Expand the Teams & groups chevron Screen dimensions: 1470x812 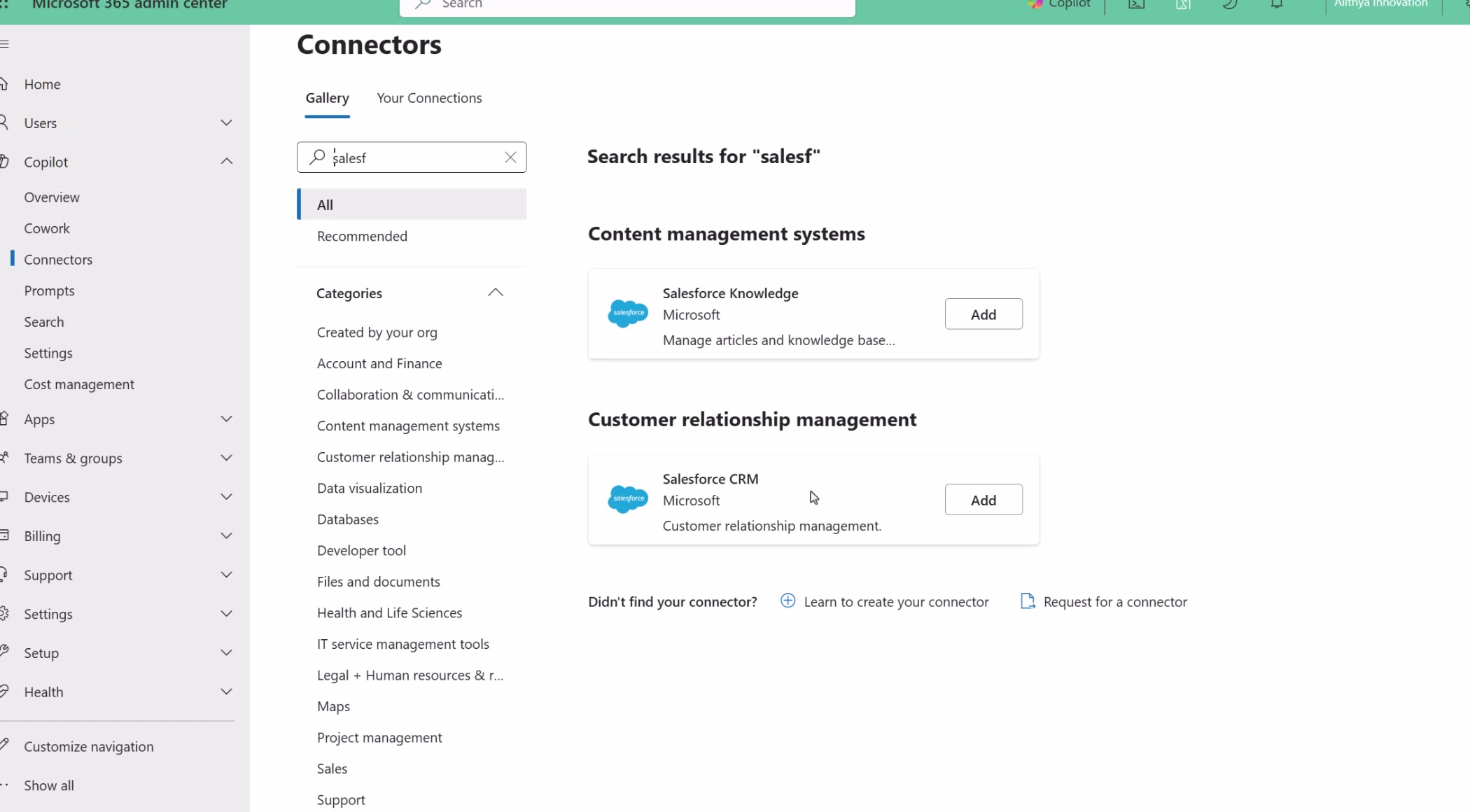click(x=226, y=458)
